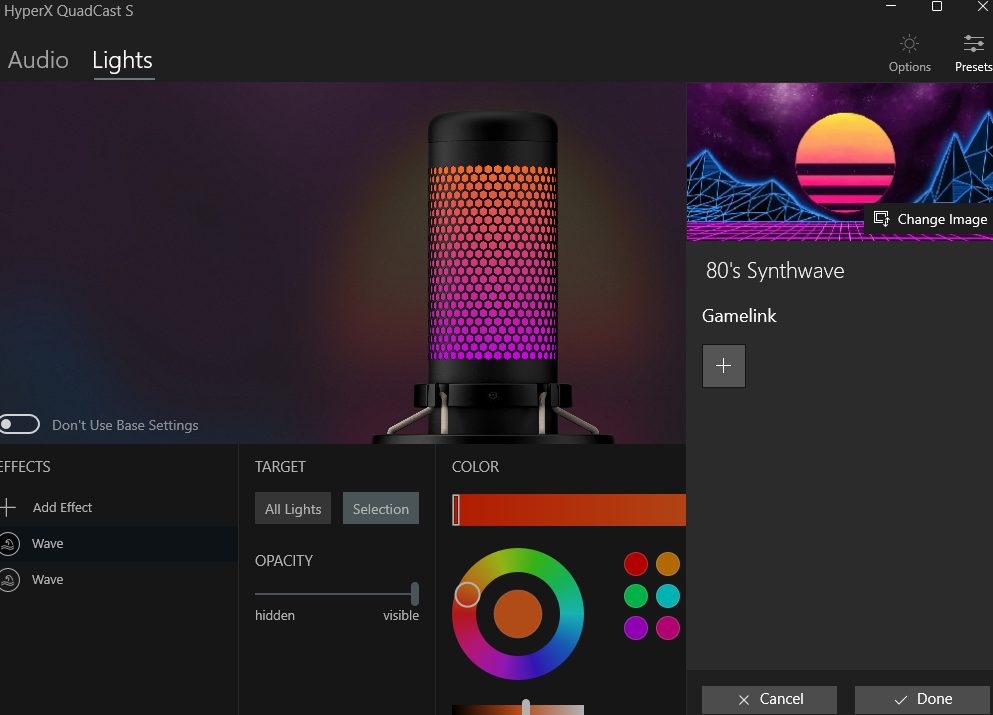Pick the orange color swatch
Viewport: 993px width, 715px height.
coord(668,564)
